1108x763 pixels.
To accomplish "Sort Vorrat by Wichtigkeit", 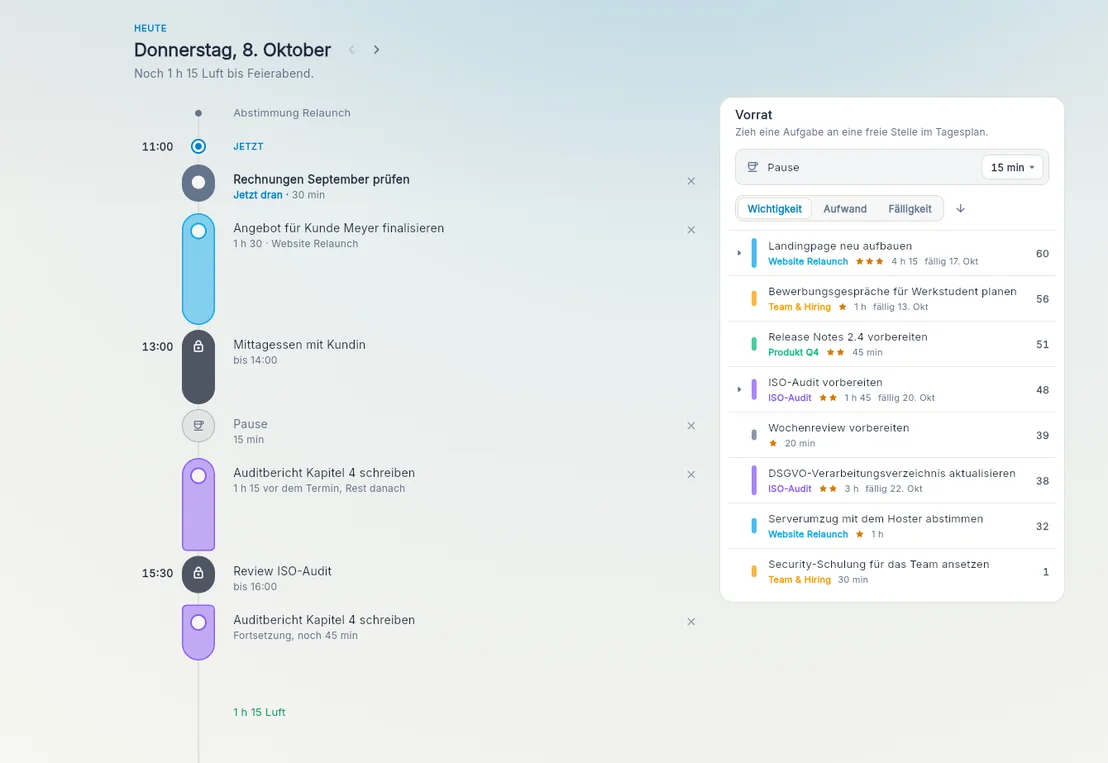I will [774, 208].
